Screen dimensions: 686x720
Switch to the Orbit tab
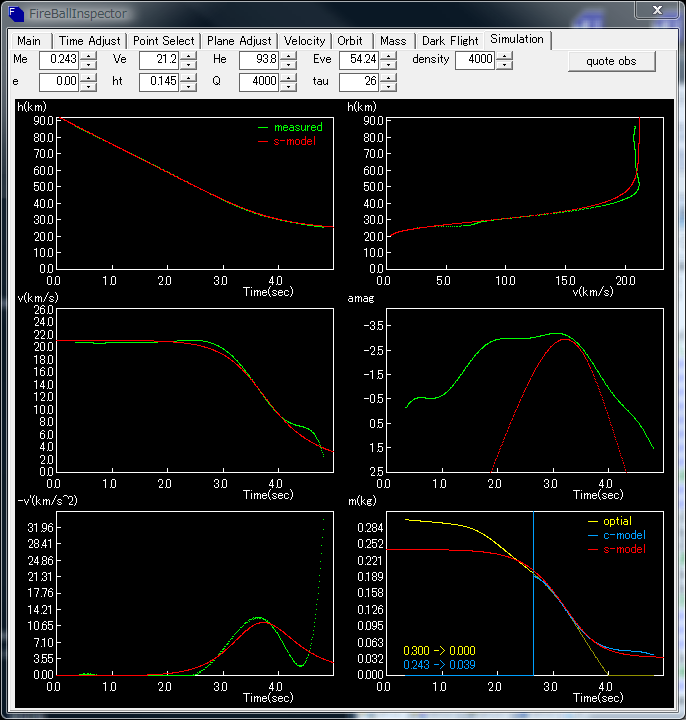[350, 41]
